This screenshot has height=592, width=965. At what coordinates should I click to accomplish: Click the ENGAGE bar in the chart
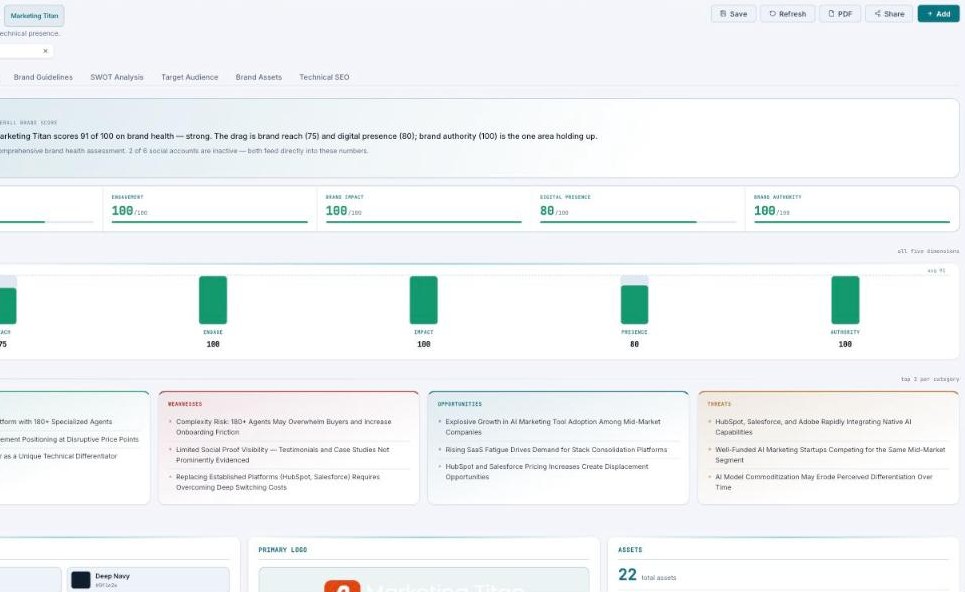pos(213,300)
